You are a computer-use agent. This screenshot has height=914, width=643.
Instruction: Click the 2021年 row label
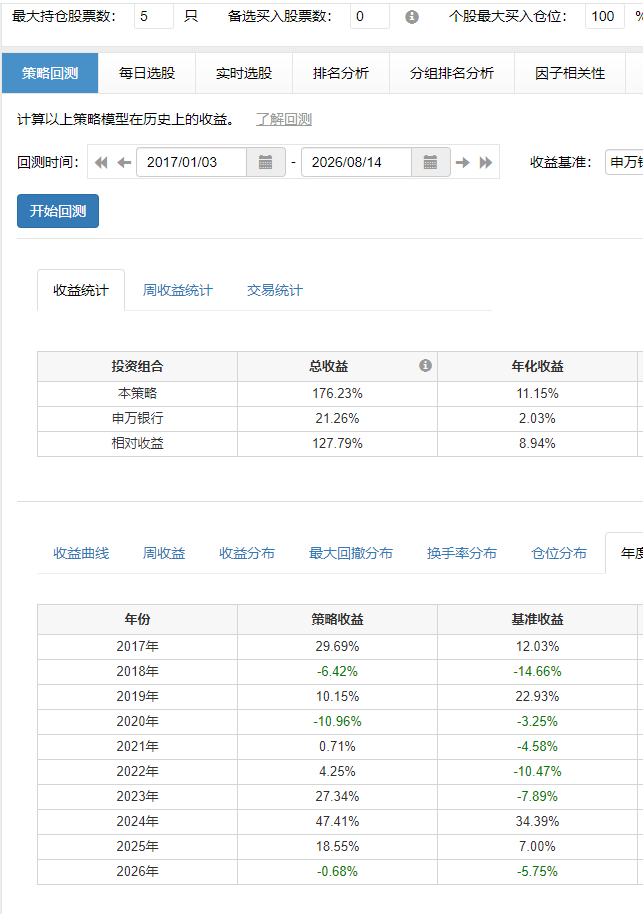click(x=138, y=747)
